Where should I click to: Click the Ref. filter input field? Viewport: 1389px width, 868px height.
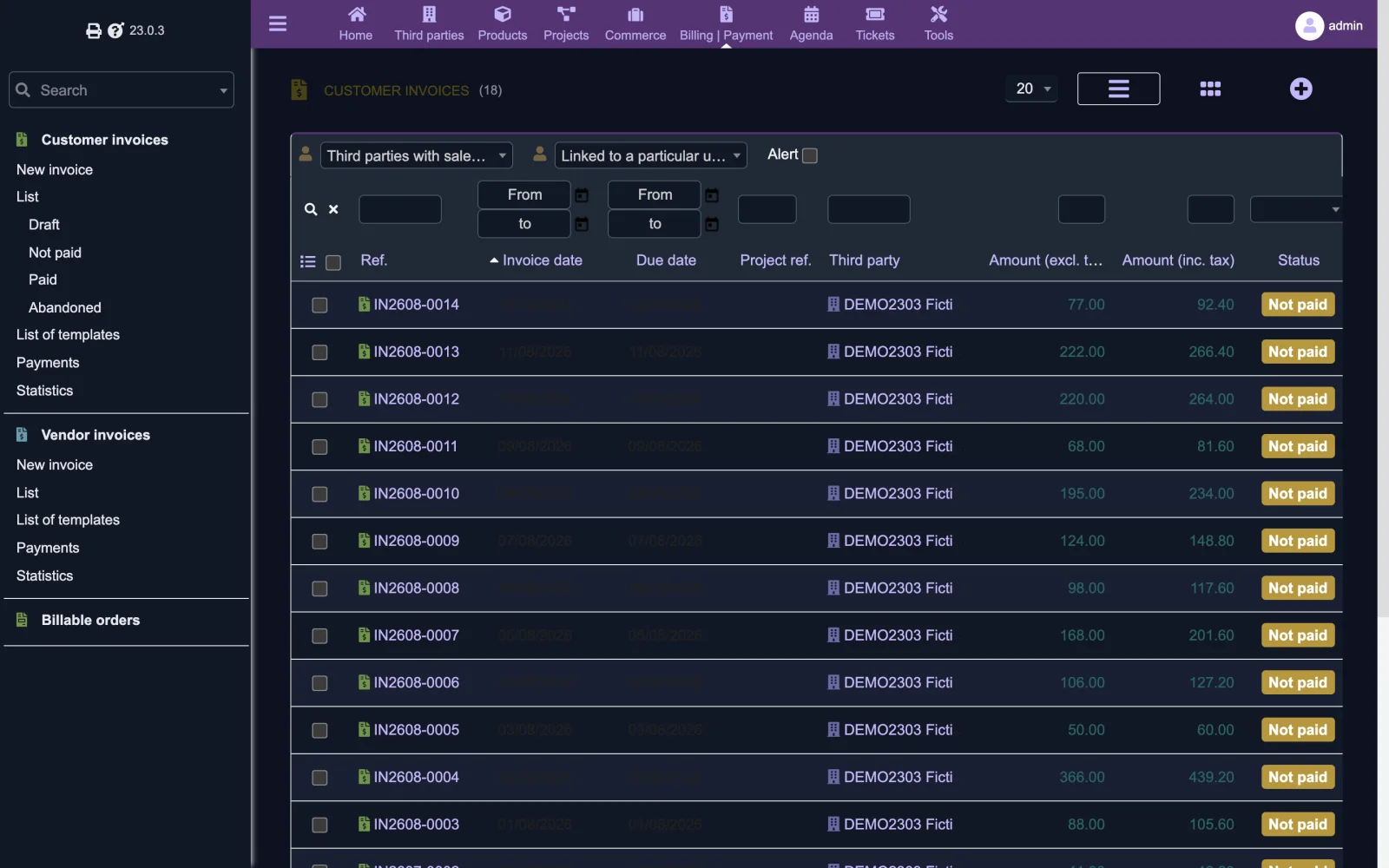pyautogui.click(x=400, y=209)
